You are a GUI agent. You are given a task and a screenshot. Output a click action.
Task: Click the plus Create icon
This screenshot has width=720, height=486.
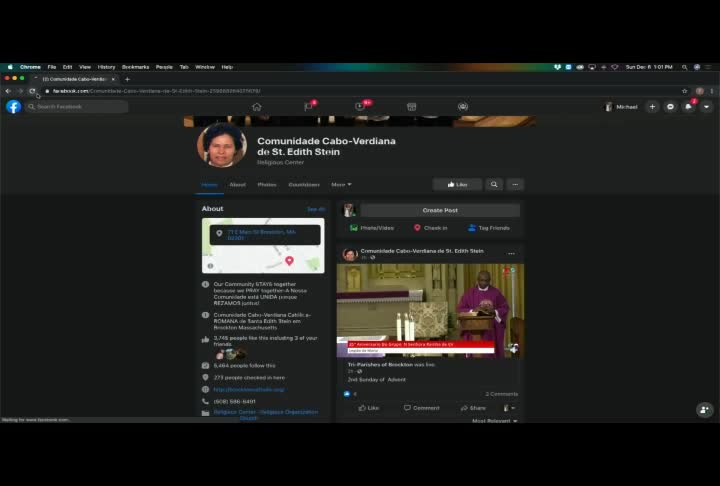tap(652, 107)
